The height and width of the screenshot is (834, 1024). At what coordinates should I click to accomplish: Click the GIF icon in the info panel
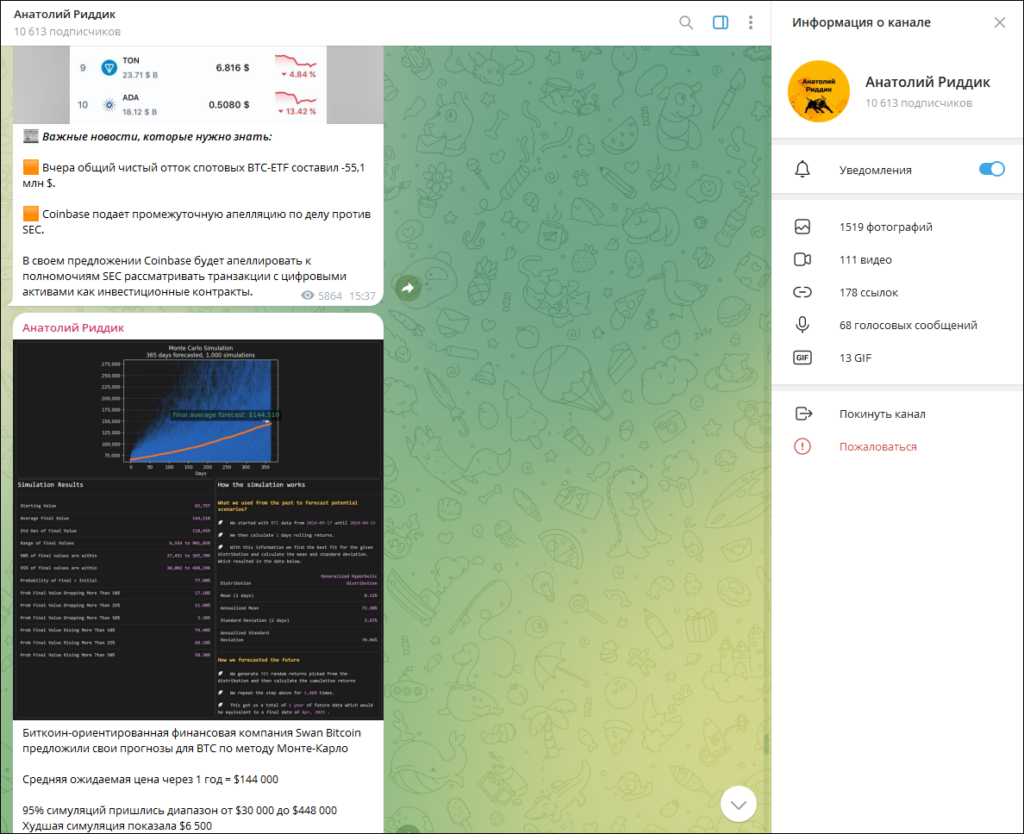[x=802, y=358]
